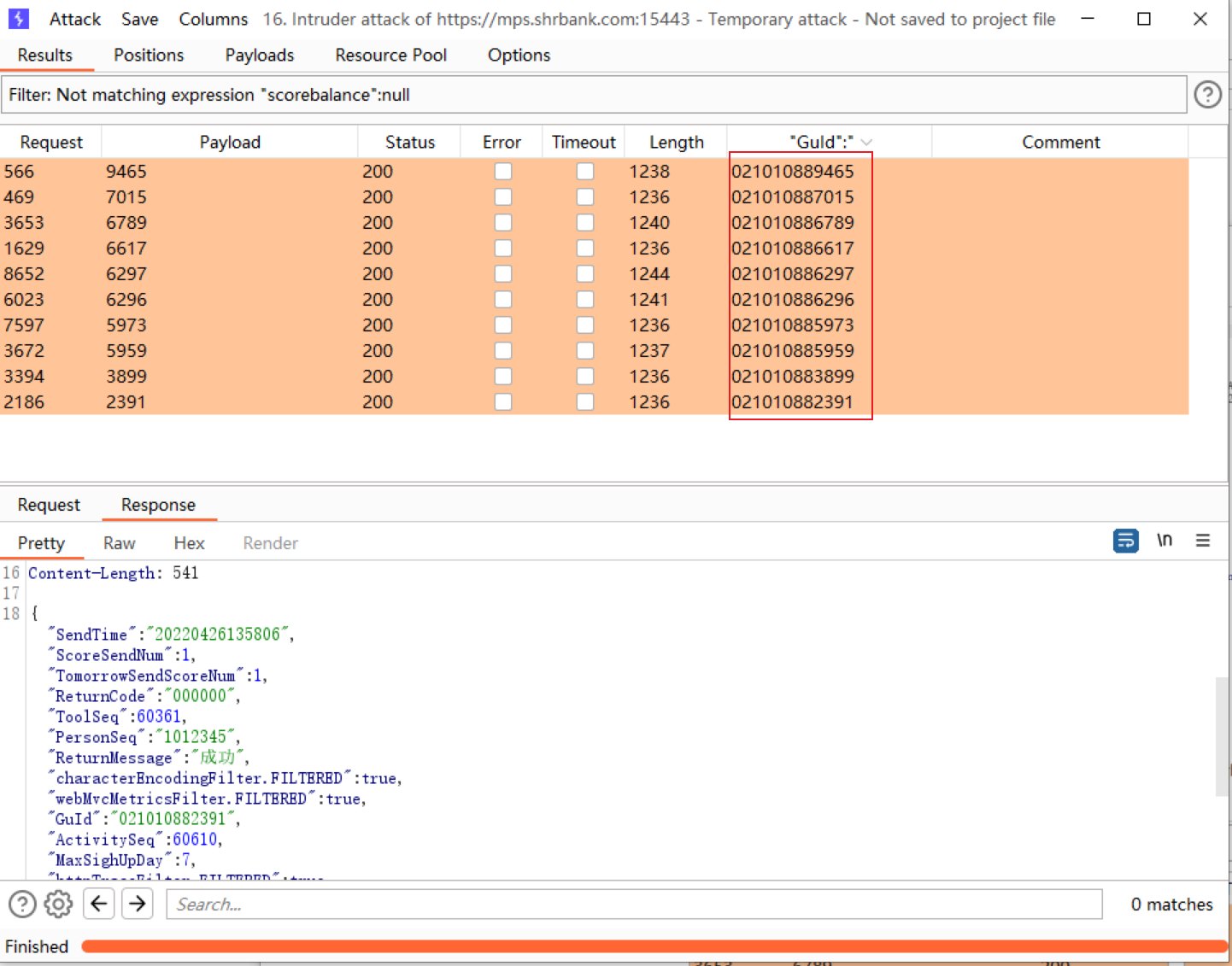Open the response viewer hamburger menu
Image resolution: width=1232 pixels, height=966 pixels.
click(x=1203, y=541)
